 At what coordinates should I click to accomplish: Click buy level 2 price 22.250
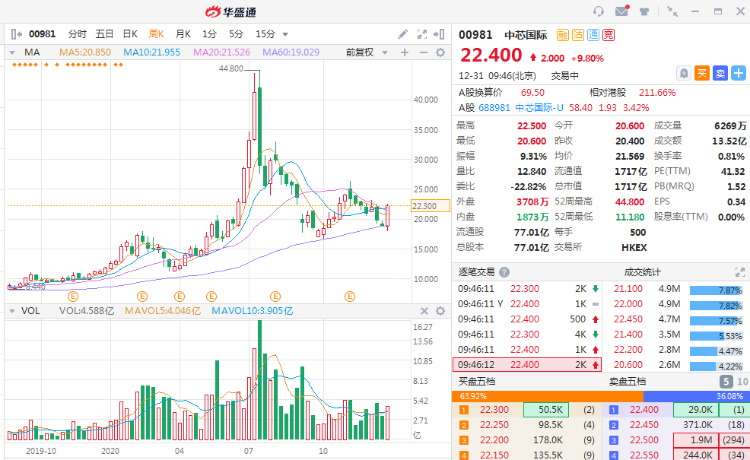click(x=494, y=425)
